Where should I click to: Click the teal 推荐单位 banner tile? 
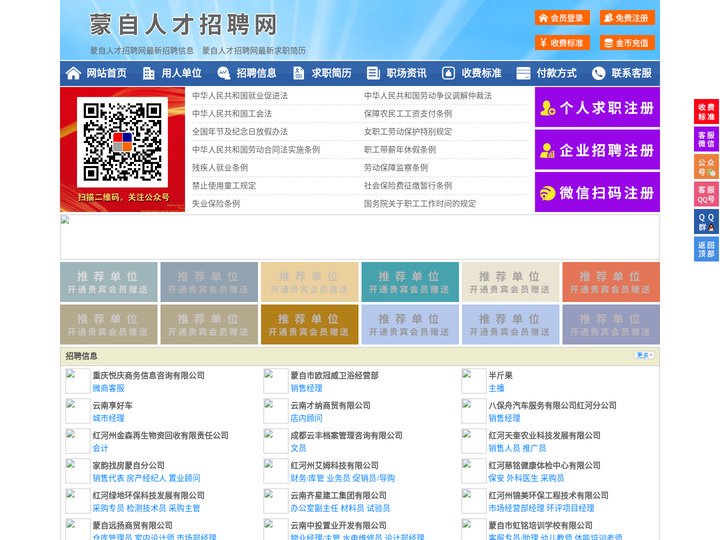click(x=410, y=282)
